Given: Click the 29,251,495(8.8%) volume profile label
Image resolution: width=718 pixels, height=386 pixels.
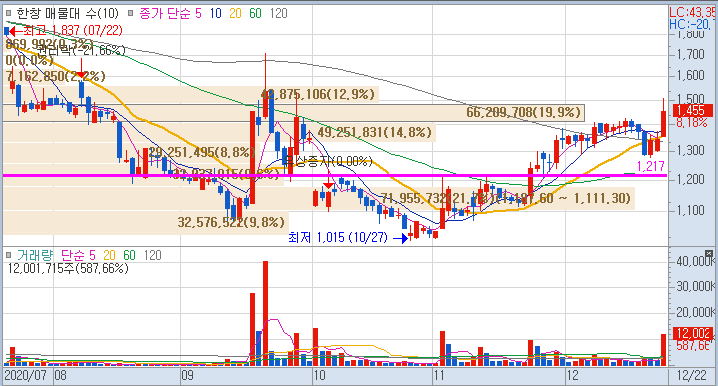Looking at the screenshot, I should pos(201,152).
